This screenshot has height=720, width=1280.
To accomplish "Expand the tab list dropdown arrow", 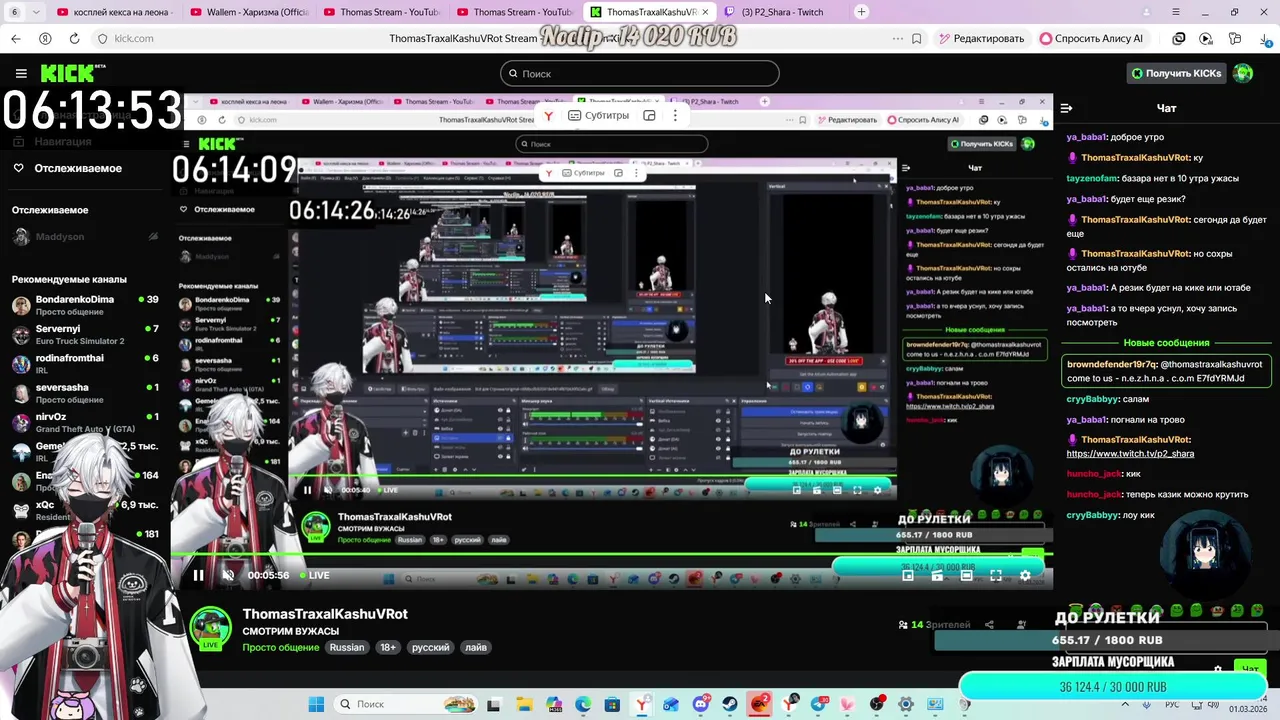I will tap(37, 12).
